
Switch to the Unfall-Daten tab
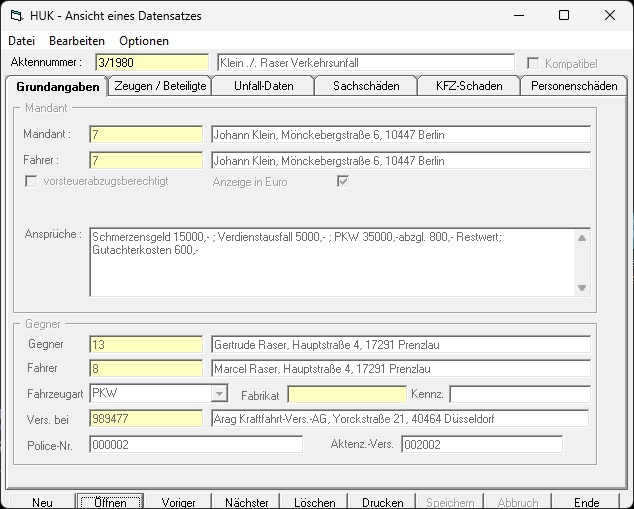click(x=263, y=86)
